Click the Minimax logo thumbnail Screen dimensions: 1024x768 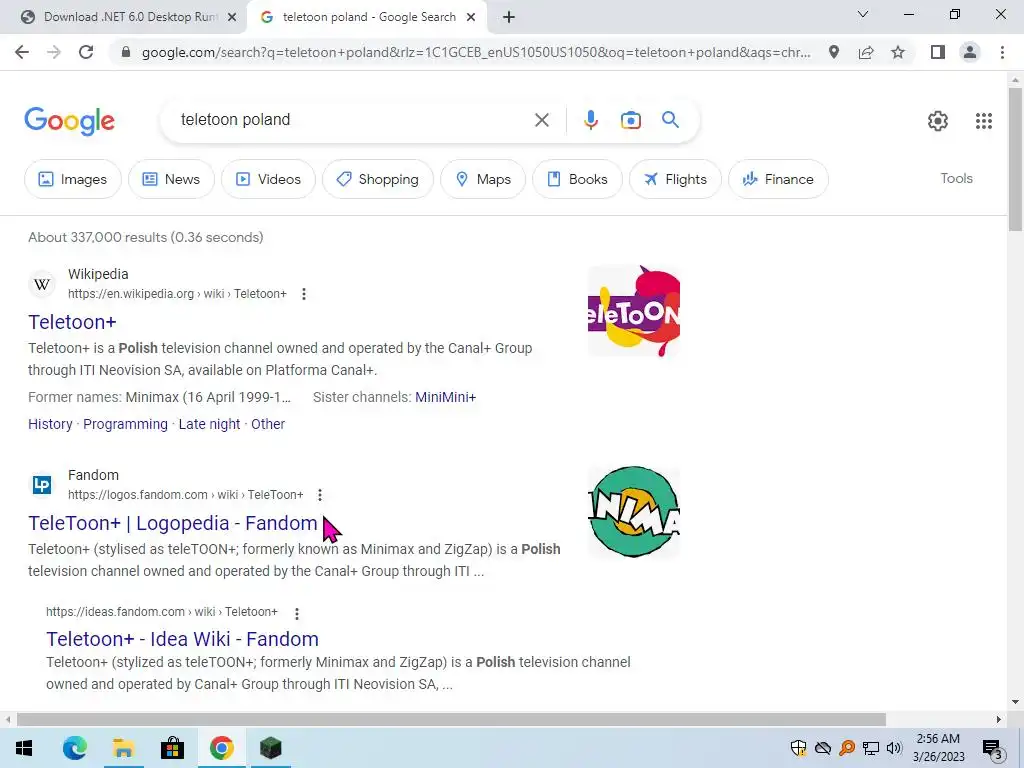(x=633, y=512)
